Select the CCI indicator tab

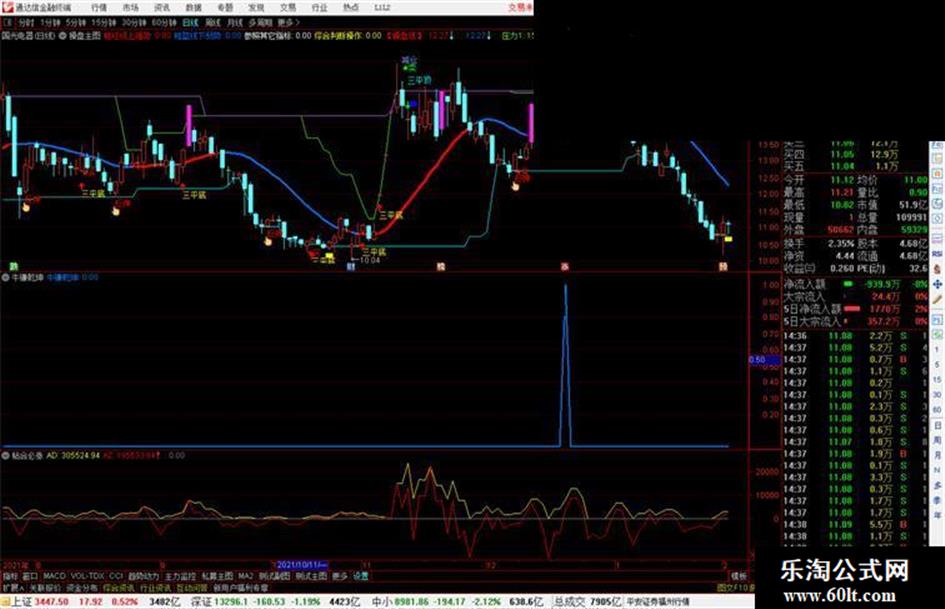tap(116, 576)
